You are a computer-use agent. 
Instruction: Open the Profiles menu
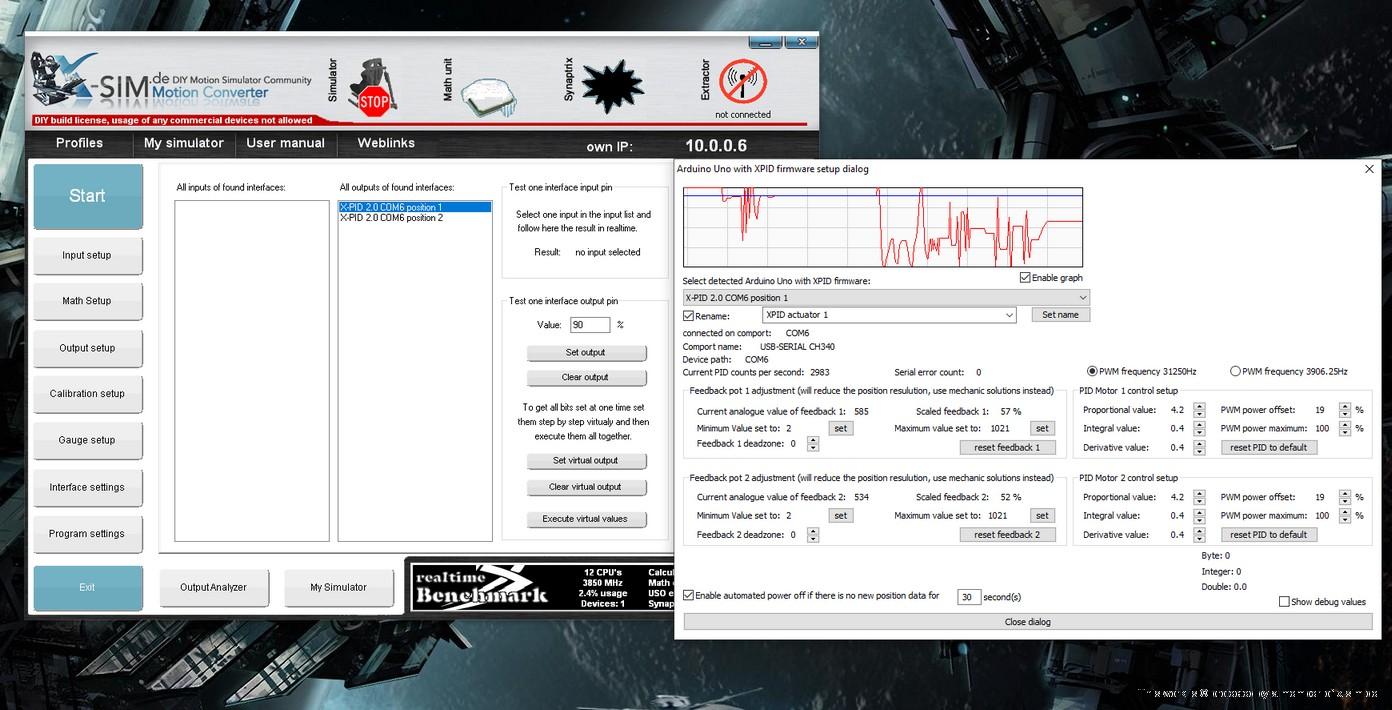(79, 143)
